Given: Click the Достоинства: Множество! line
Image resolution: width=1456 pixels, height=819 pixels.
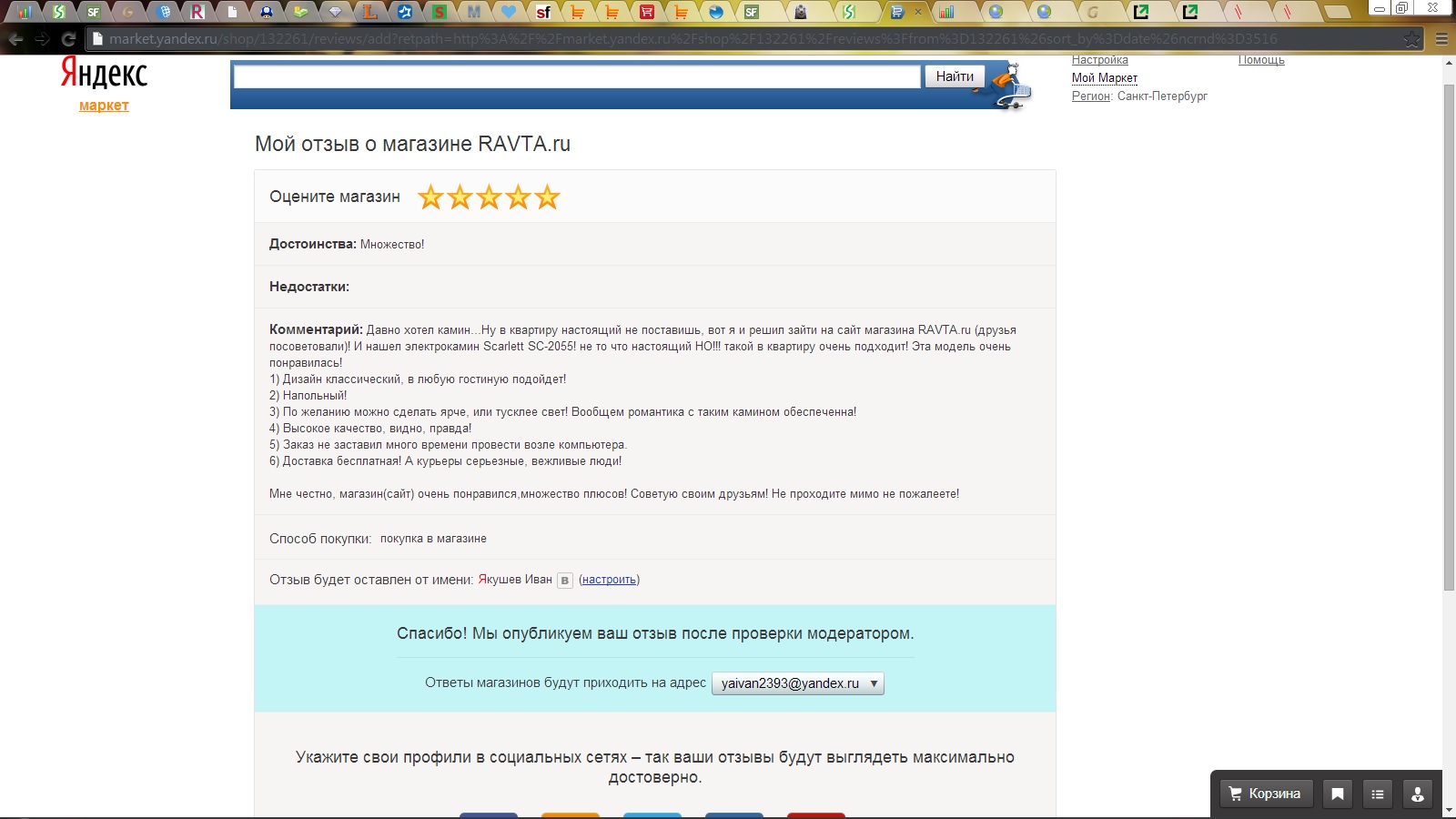Looking at the screenshot, I should point(347,244).
